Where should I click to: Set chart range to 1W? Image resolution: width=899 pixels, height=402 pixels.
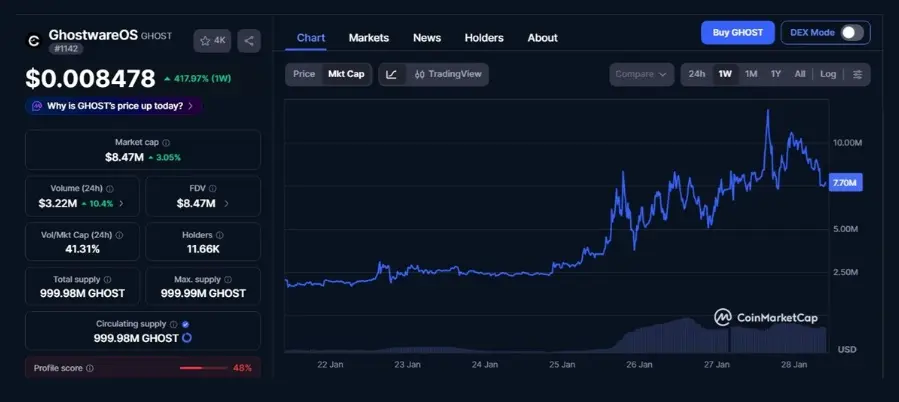(725, 74)
